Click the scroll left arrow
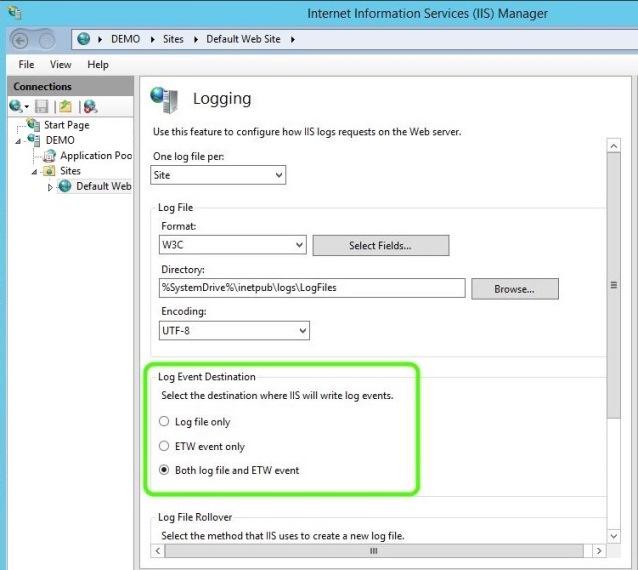This screenshot has height=570, width=638. [158, 551]
